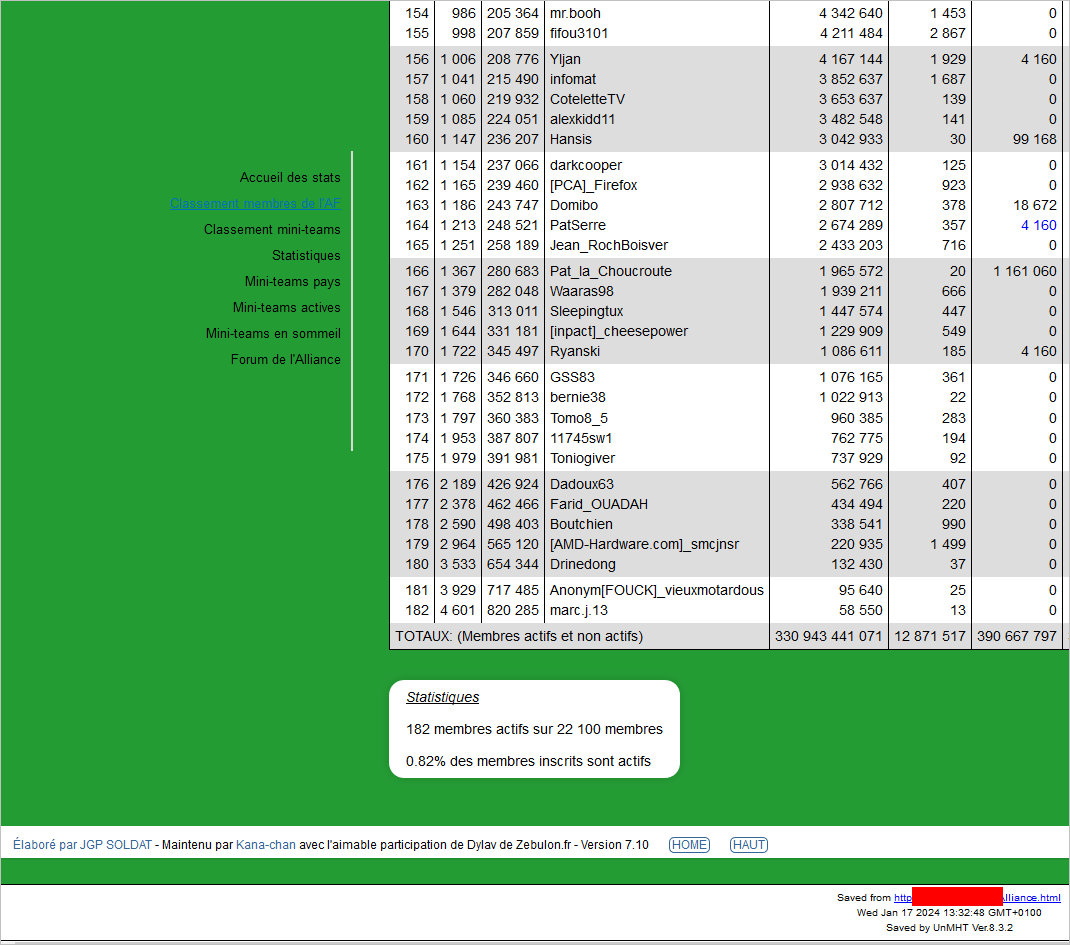Select member Pat_la_Choucroute in table

pyautogui.click(x=610, y=271)
